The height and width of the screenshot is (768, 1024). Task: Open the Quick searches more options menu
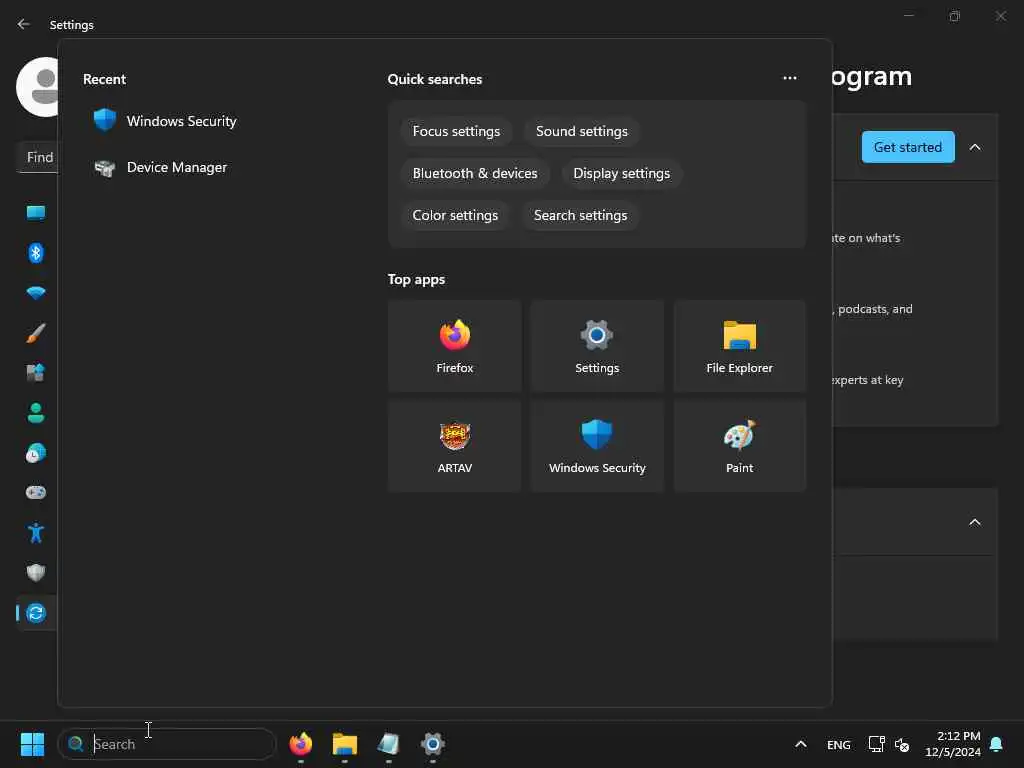(x=790, y=78)
